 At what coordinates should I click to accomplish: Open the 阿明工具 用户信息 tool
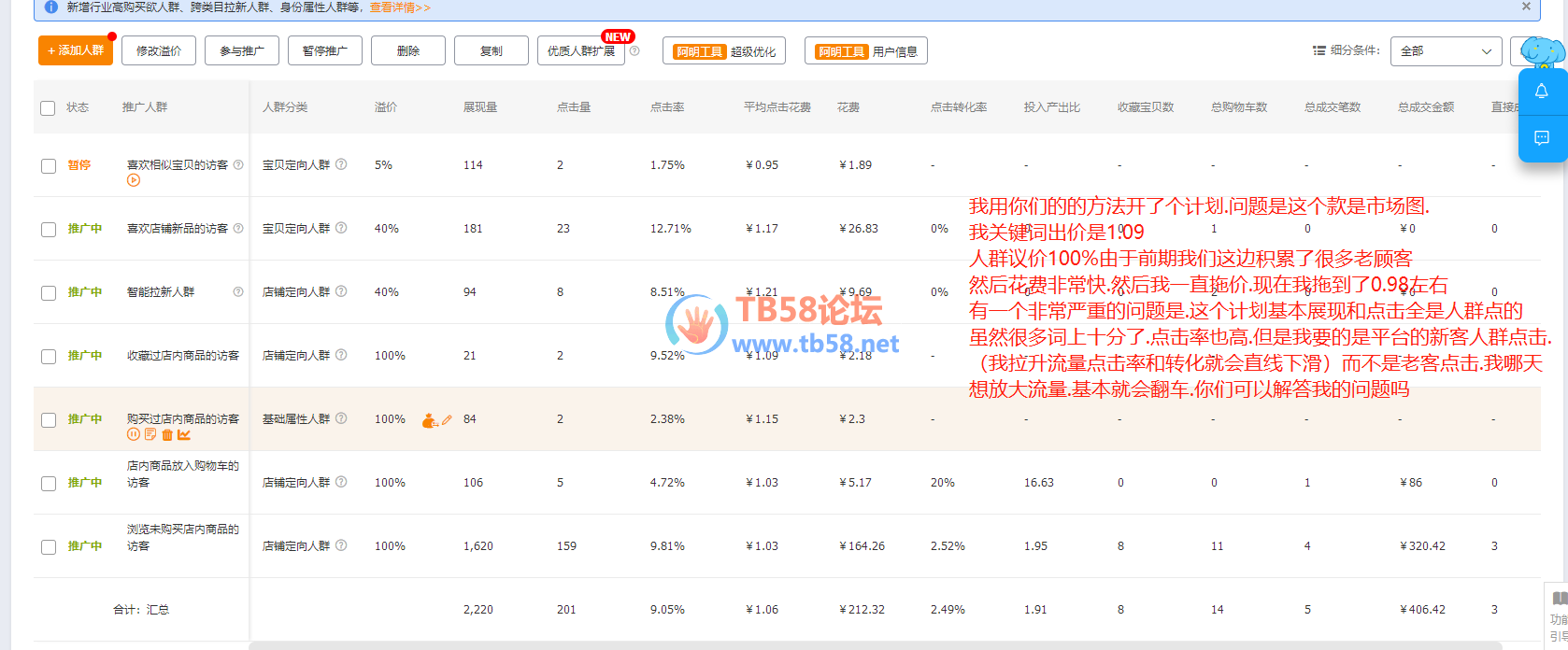(x=866, y=51)
